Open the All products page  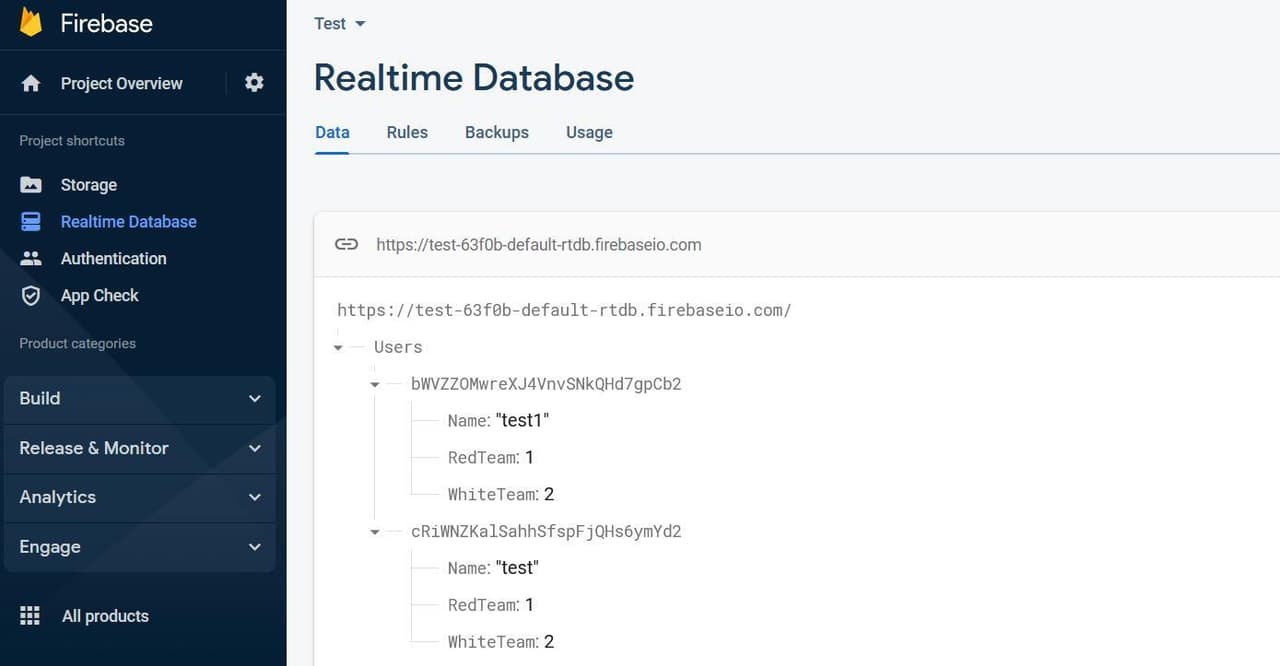point(105,616)
